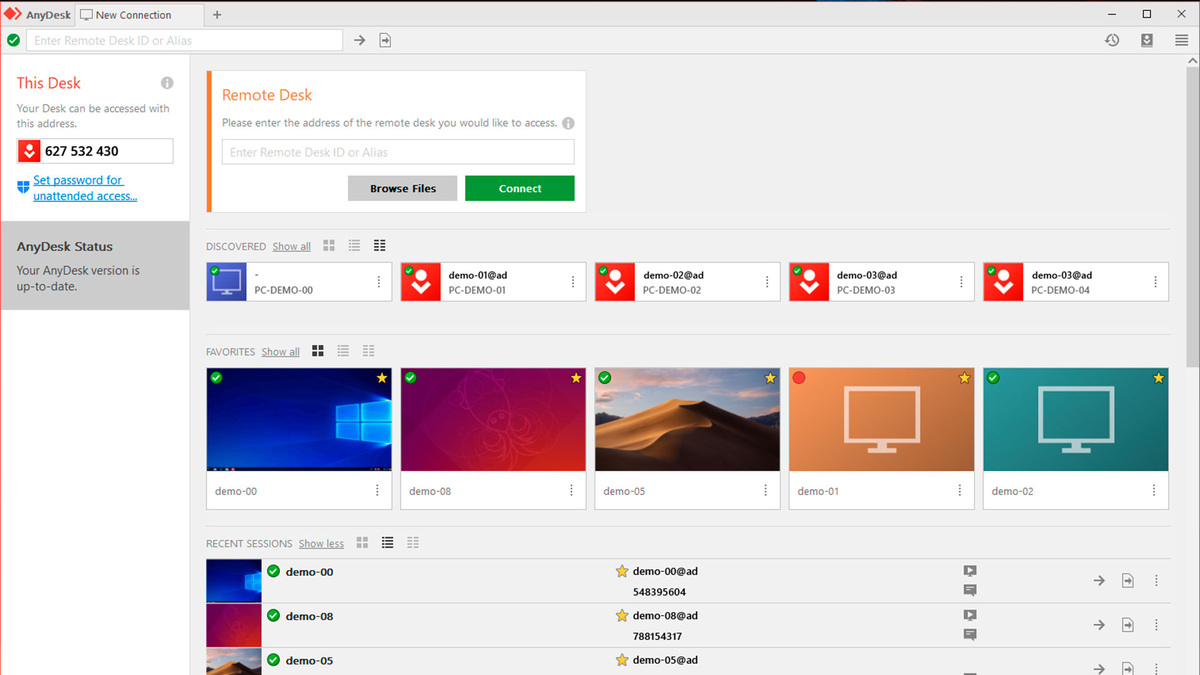Open the demo-00 Windows desktop thumbnail
The width and height of the screenshot is (1200, 675).
point(298,420)
